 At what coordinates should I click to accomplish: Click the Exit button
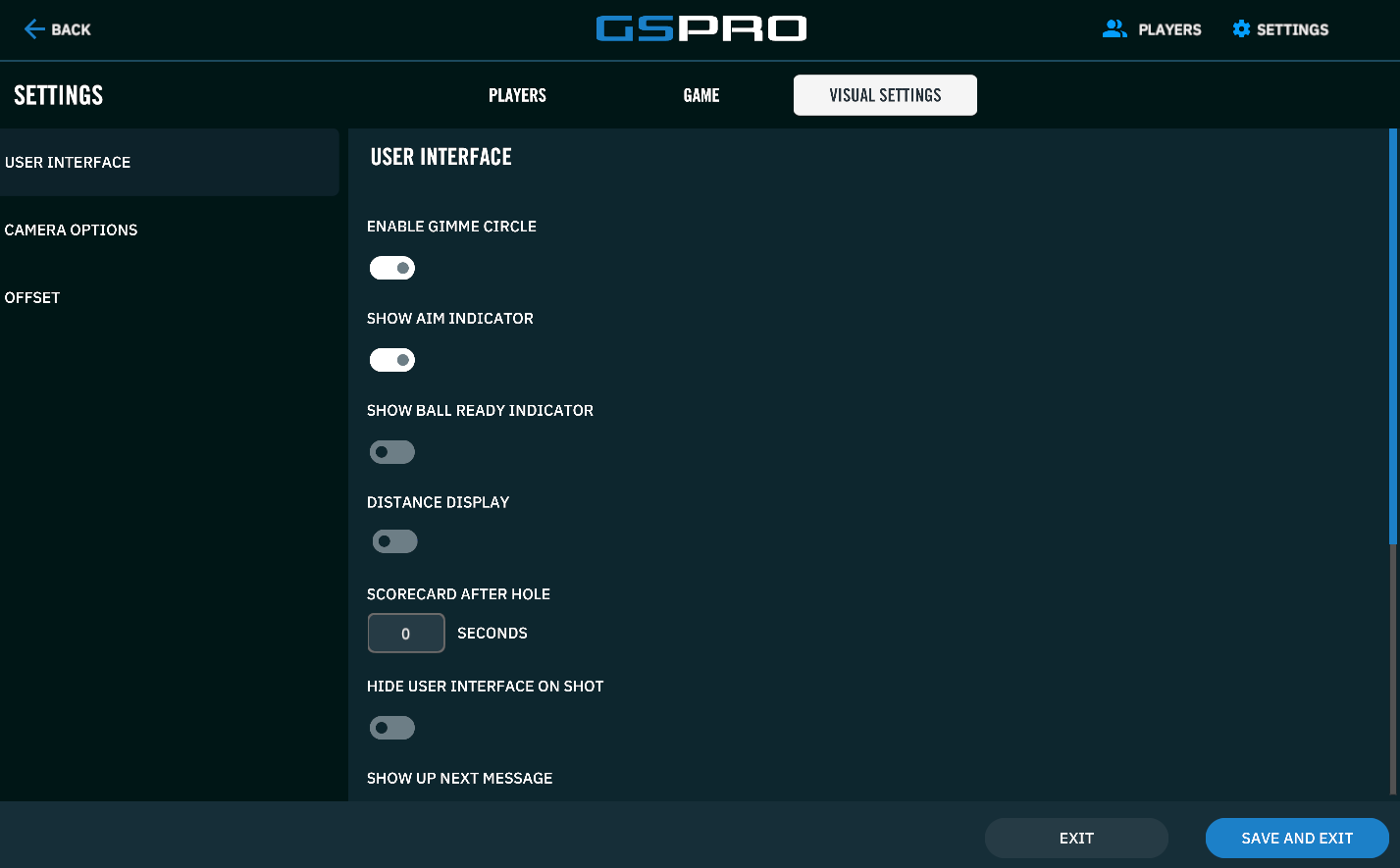click(x=1076, y=839)
